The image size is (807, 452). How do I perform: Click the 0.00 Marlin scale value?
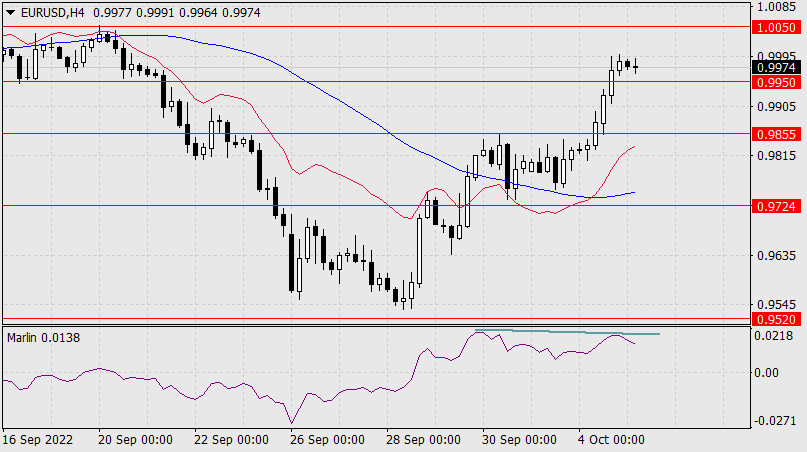(x=766, y=372)
